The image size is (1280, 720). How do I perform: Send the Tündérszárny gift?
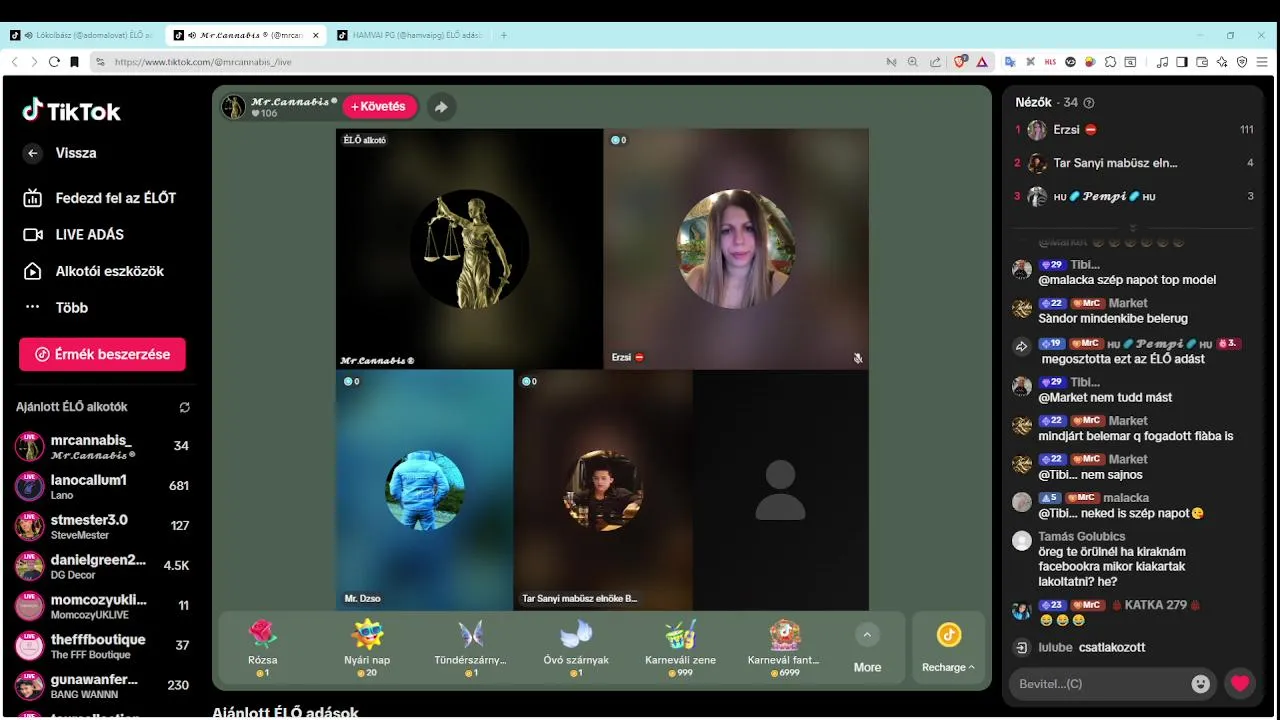tap(471, 647)
